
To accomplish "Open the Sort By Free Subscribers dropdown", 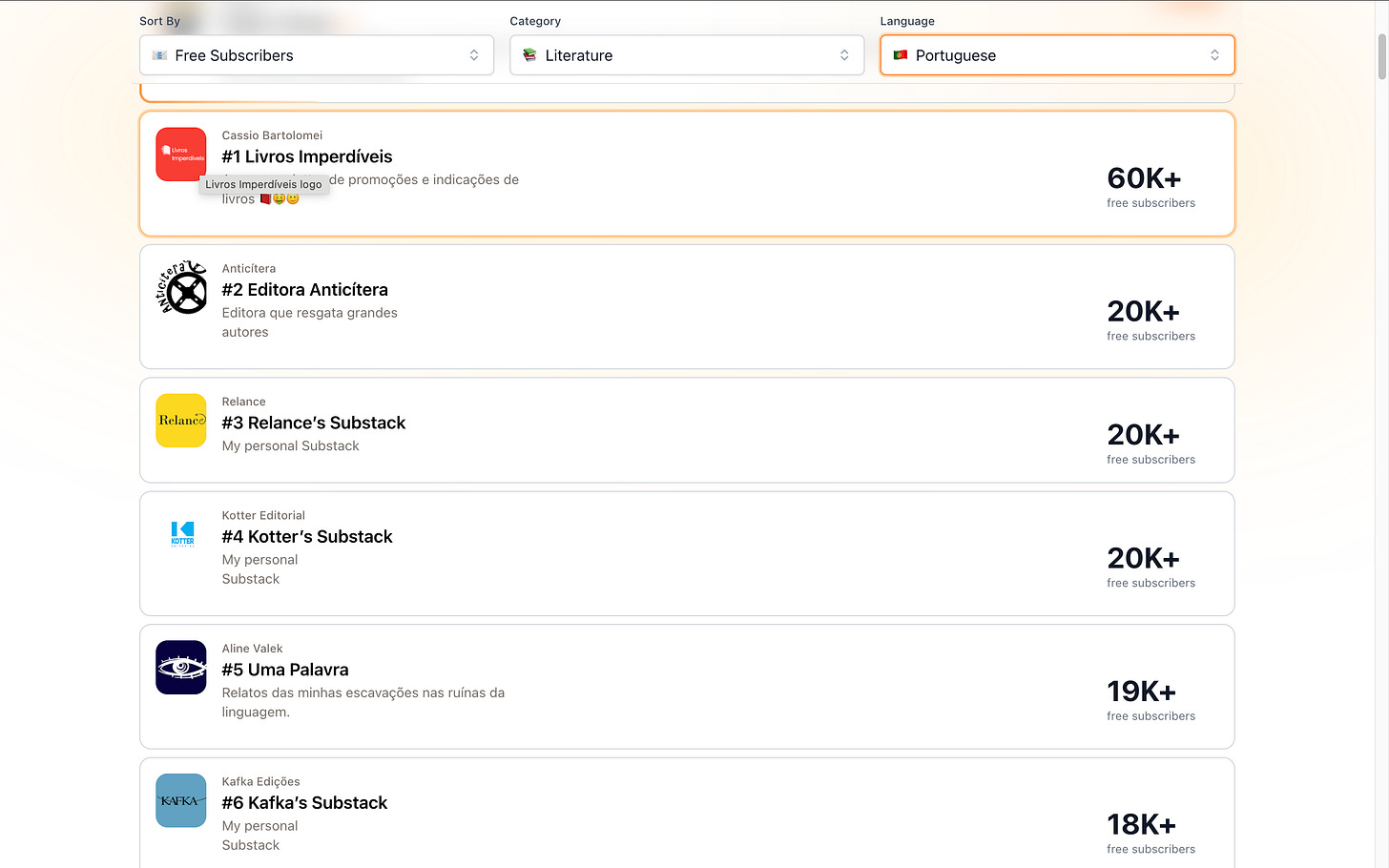I will click(317, 55).
